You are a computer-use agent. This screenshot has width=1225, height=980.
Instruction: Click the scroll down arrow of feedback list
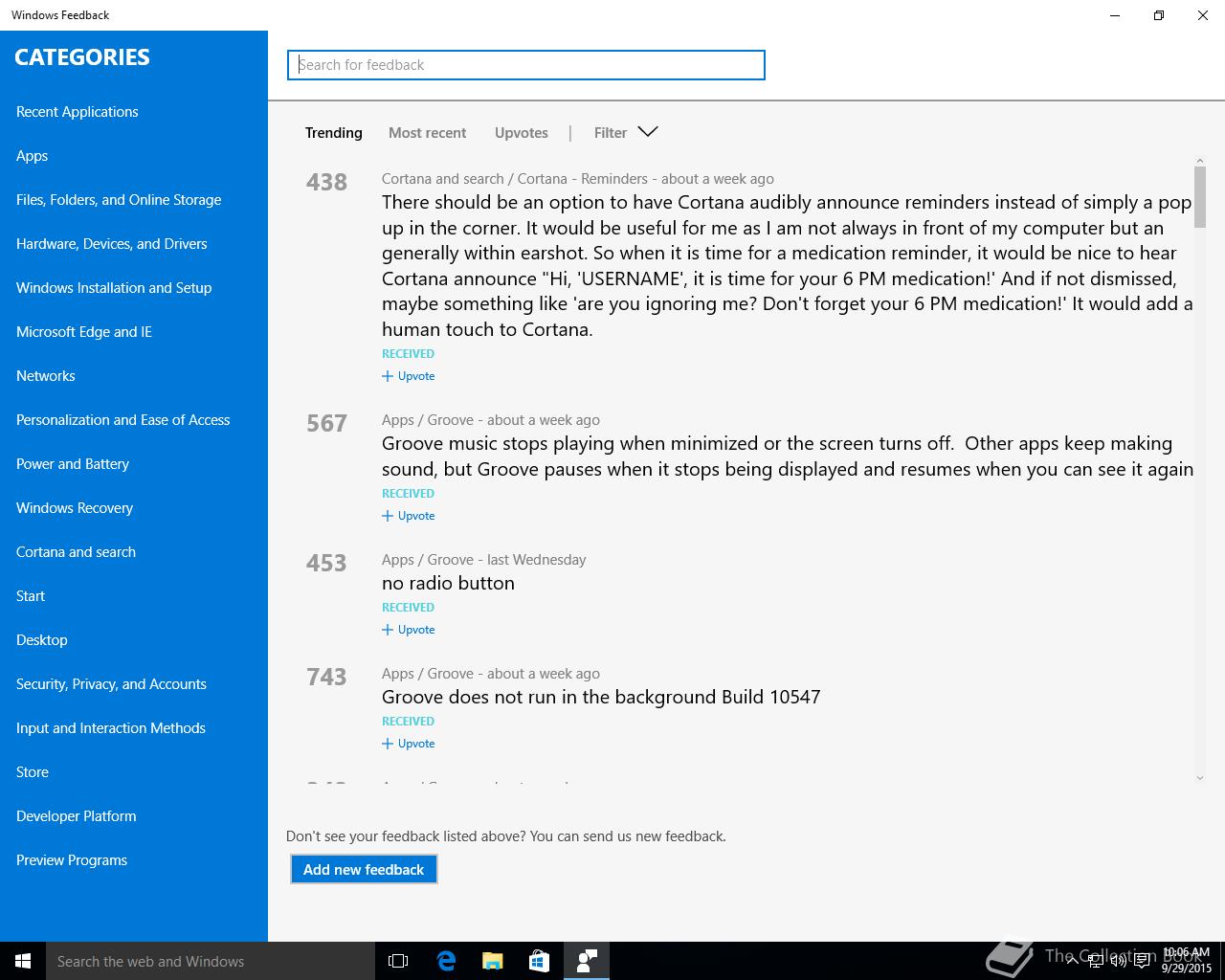click(1200, 778)
